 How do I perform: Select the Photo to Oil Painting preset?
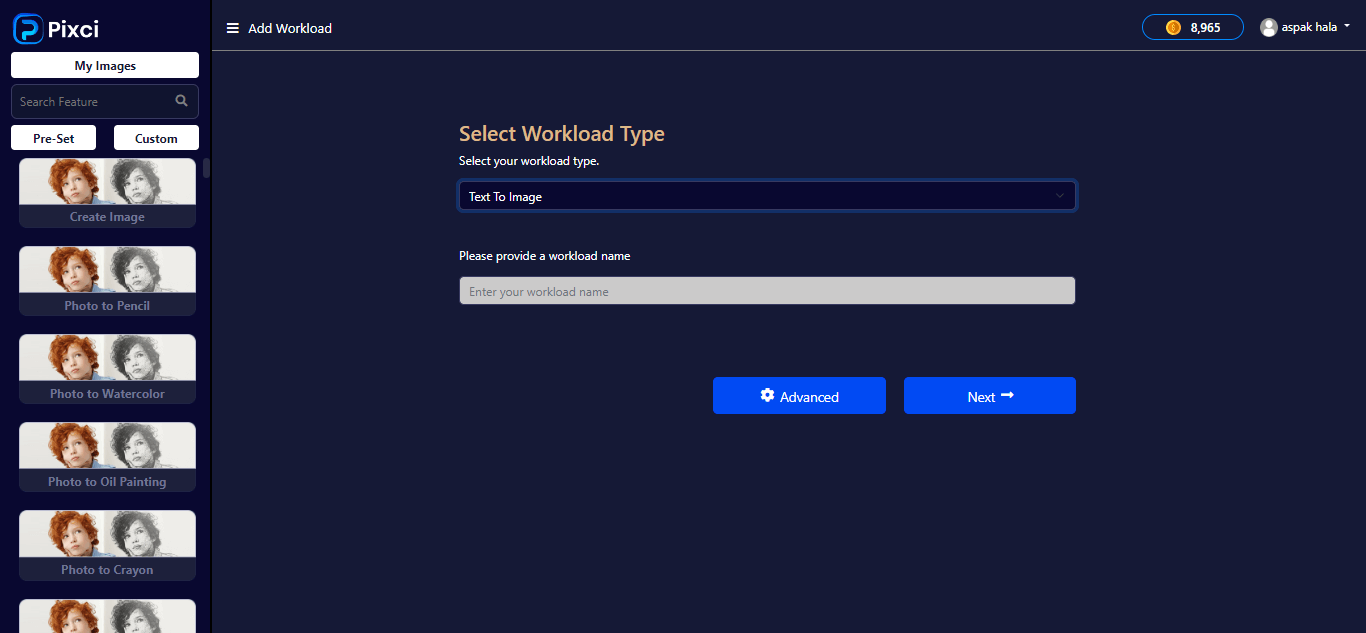click(107, 457)
